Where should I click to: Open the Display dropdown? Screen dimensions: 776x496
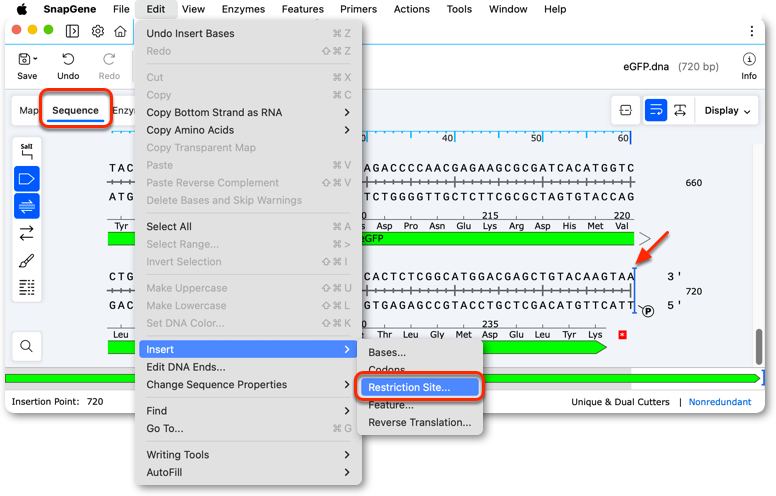click(728, 110)
